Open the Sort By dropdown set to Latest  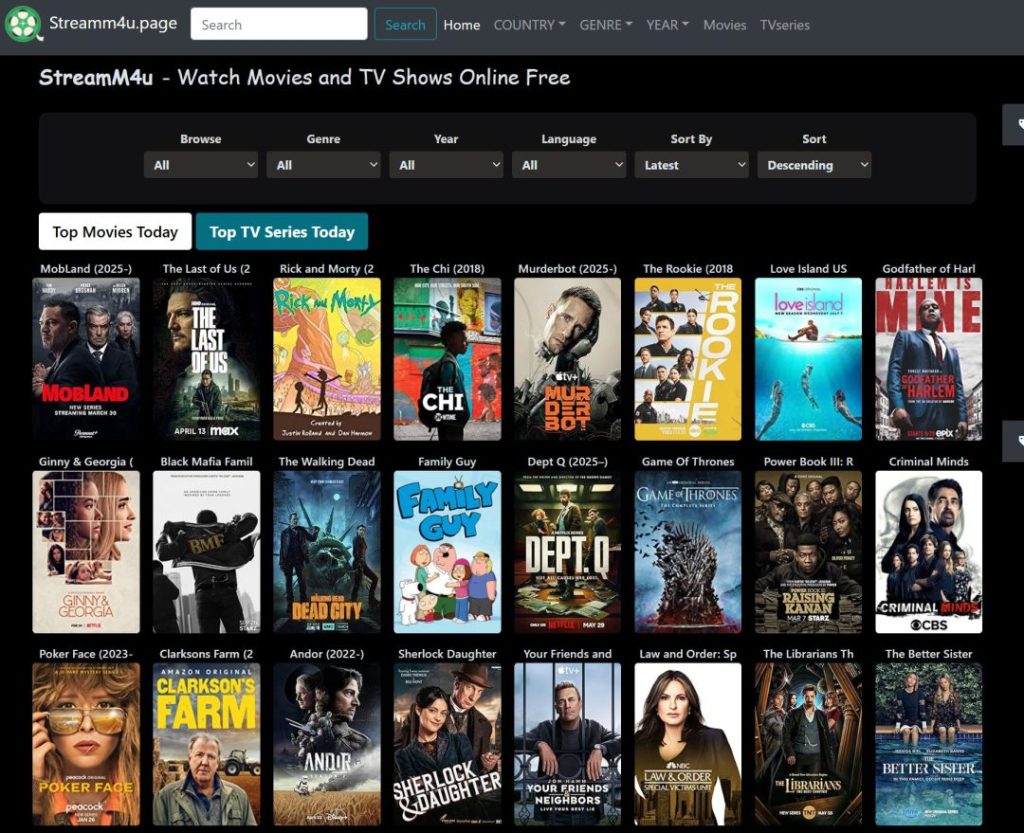pos(692,165)
